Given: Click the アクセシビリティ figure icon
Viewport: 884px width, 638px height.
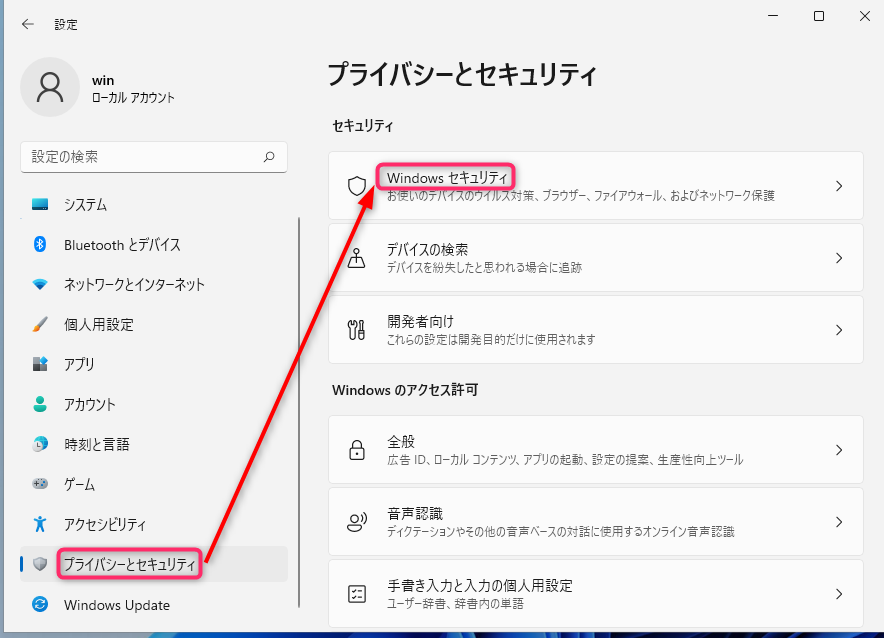Looking at the screenshot, I should [40, 524].
